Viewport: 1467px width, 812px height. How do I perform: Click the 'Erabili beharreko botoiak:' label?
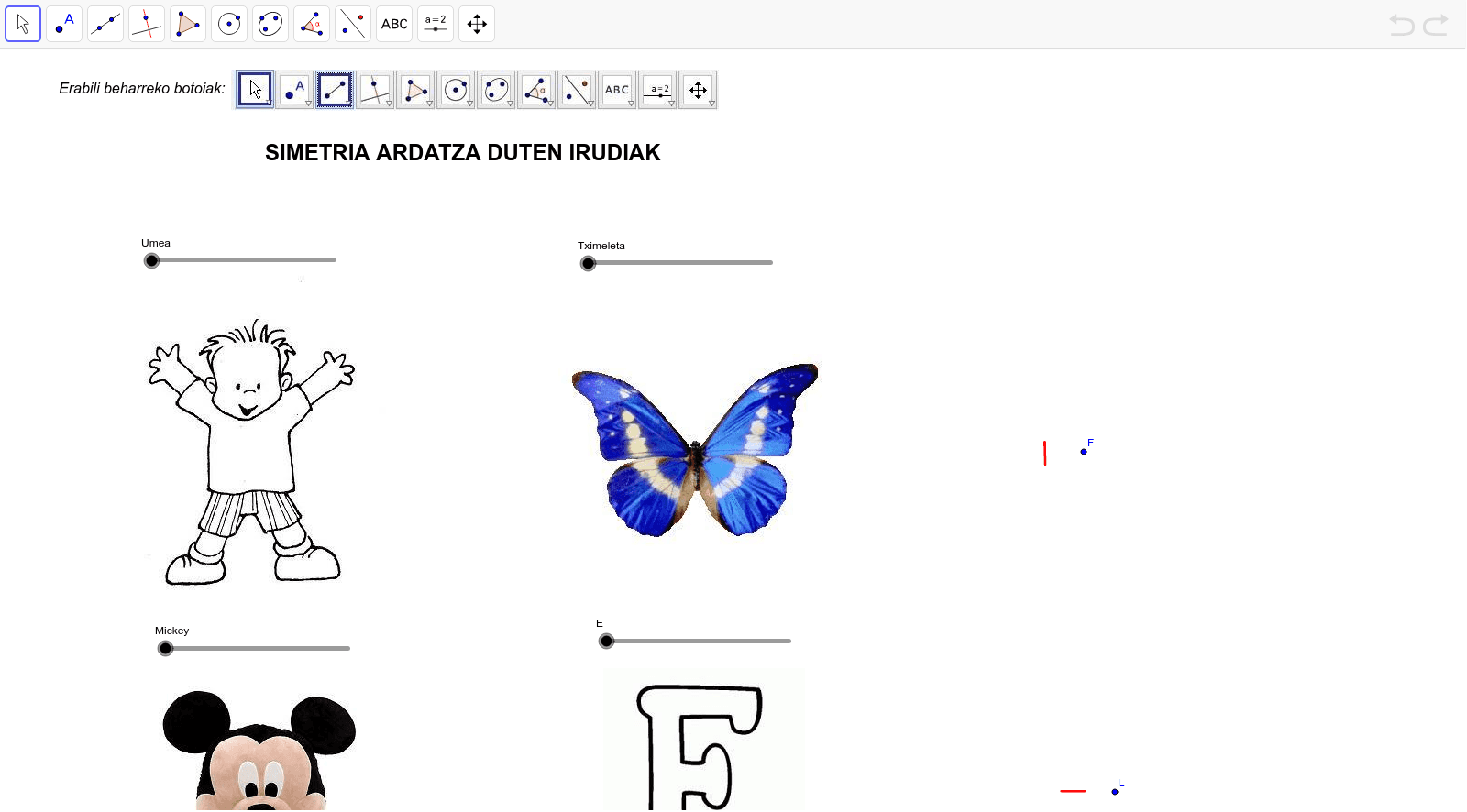point(142,89)
